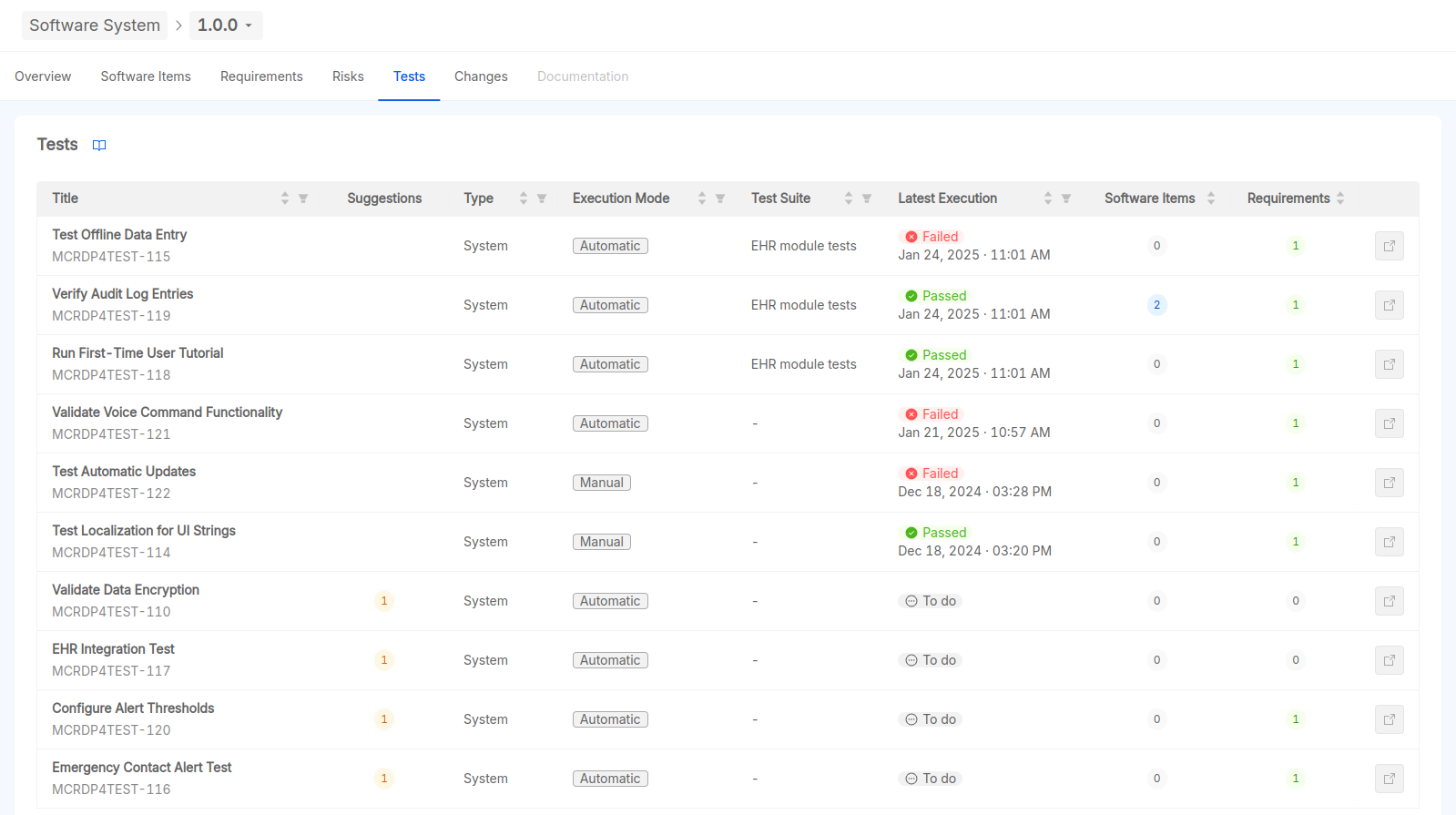The height and width of the screenshot is (815, 1456).
Task: Click Manual tag of Test Automatic Updates
Action: click(x=602, y=483)
